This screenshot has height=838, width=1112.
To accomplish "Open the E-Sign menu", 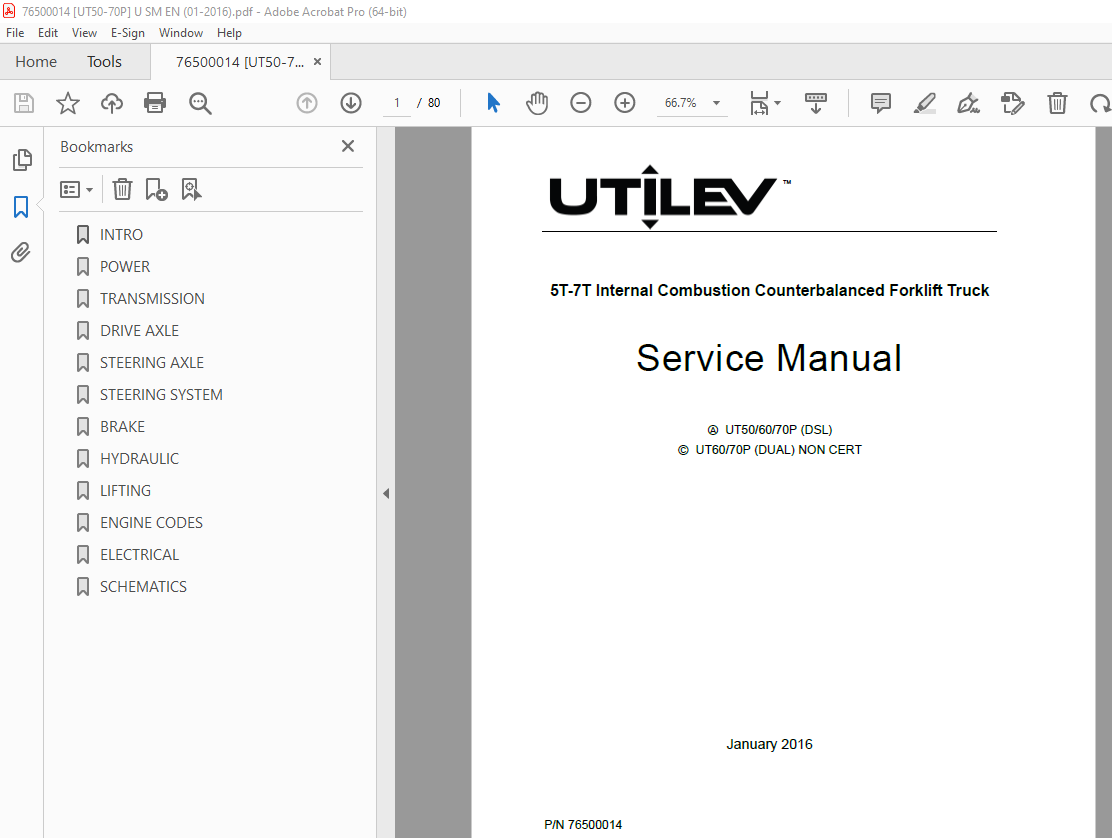I will [x=128, y=33].
